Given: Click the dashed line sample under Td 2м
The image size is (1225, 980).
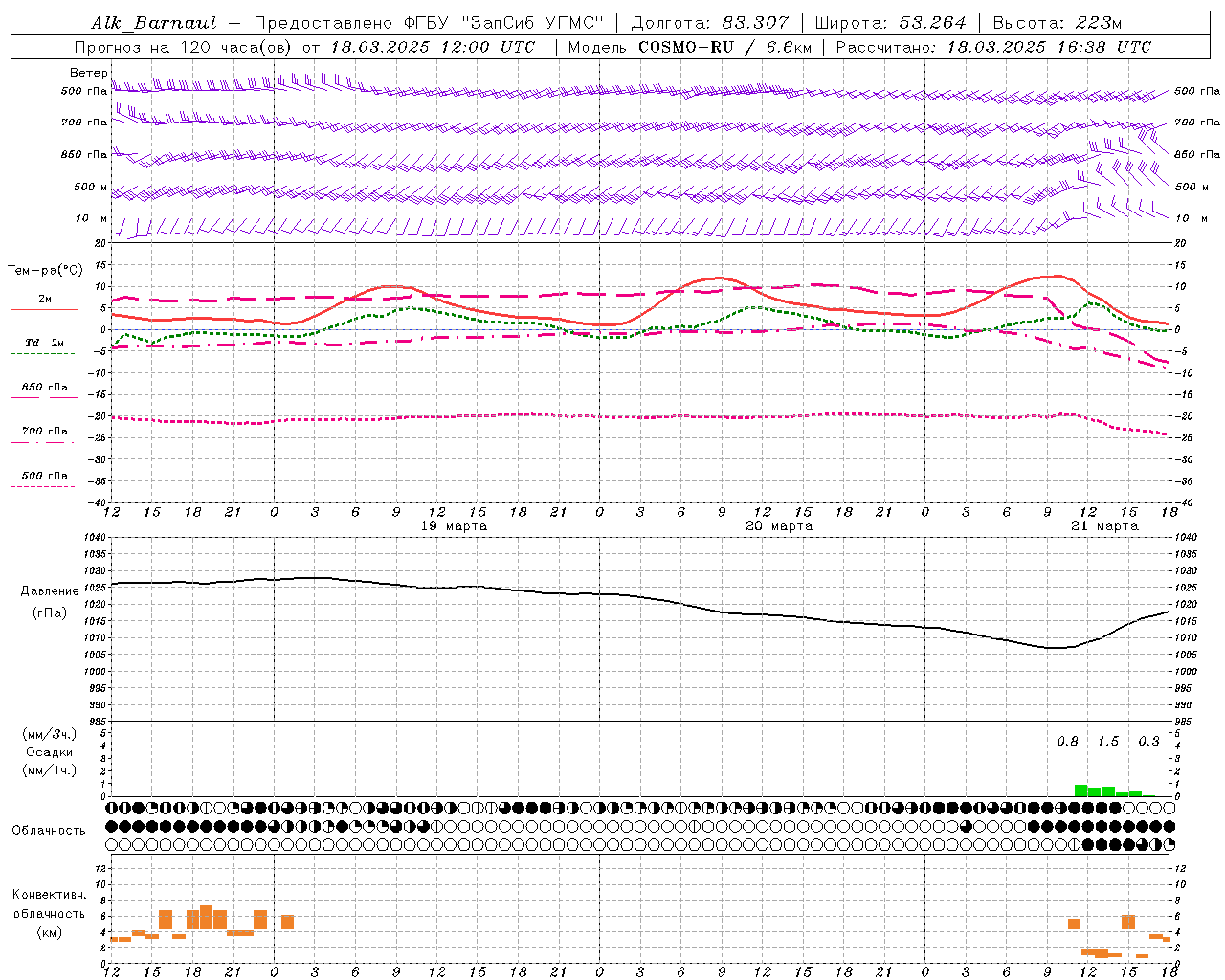Looking at the screenshot, I should pyautogui.click(x=43, y=353).
